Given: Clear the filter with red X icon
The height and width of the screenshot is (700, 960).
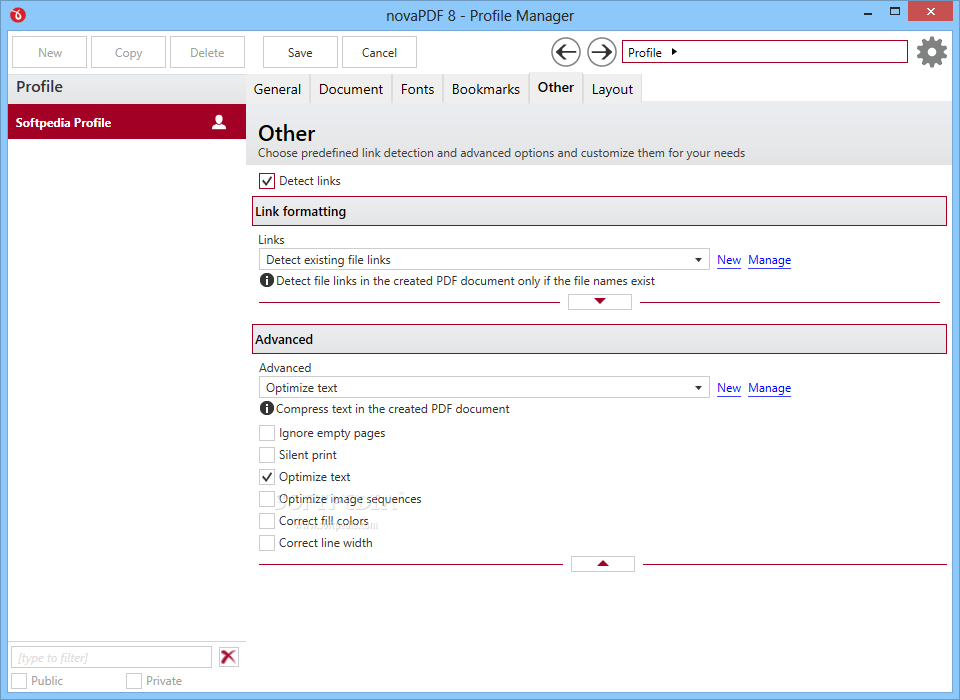Looking at the screenshot, I should [x=228, y=657].
